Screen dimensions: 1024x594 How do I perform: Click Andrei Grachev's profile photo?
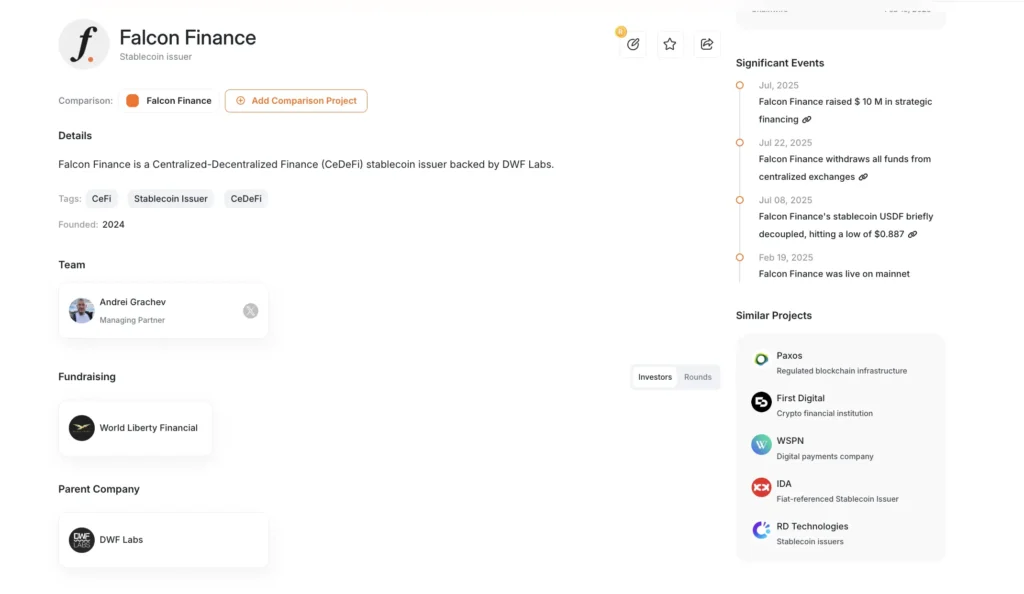point(82,311)
